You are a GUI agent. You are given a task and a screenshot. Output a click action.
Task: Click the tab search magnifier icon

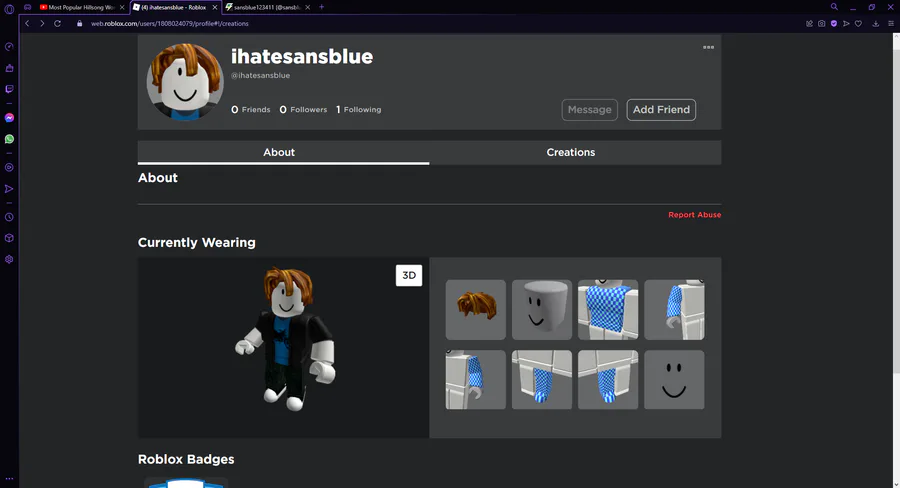tap(834, 7)
